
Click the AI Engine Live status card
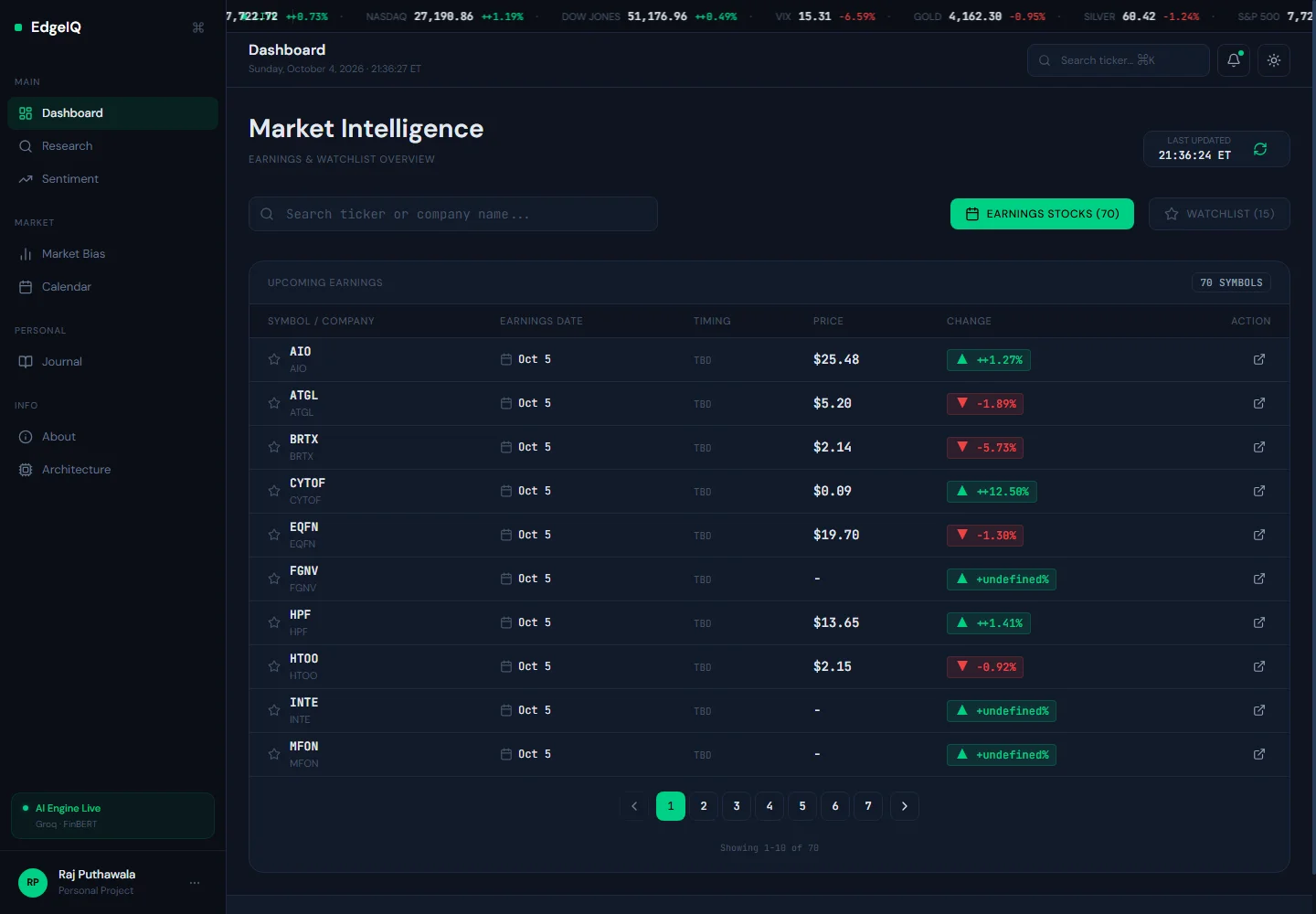click(112, 815)
